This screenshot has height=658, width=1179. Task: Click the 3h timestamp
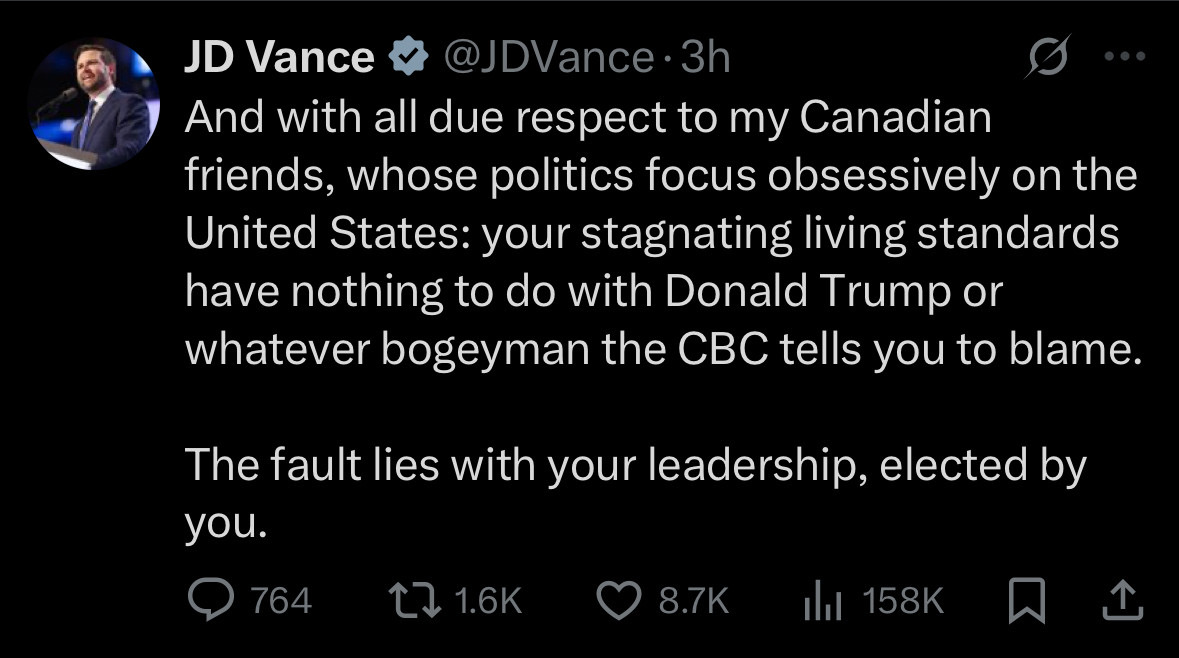(705, 58)
